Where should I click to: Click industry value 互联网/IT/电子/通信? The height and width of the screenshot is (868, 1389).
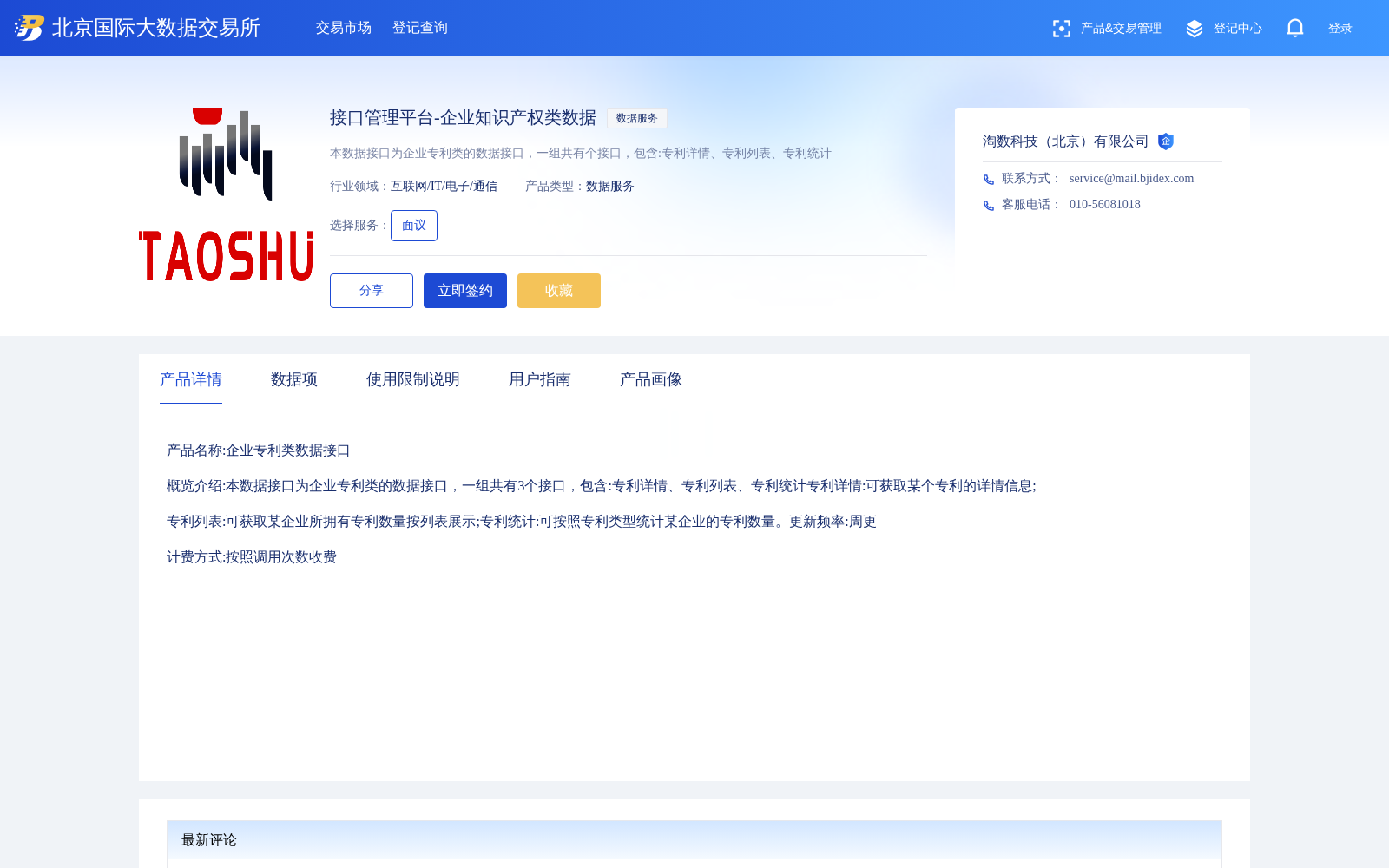[x=444, y=187]
